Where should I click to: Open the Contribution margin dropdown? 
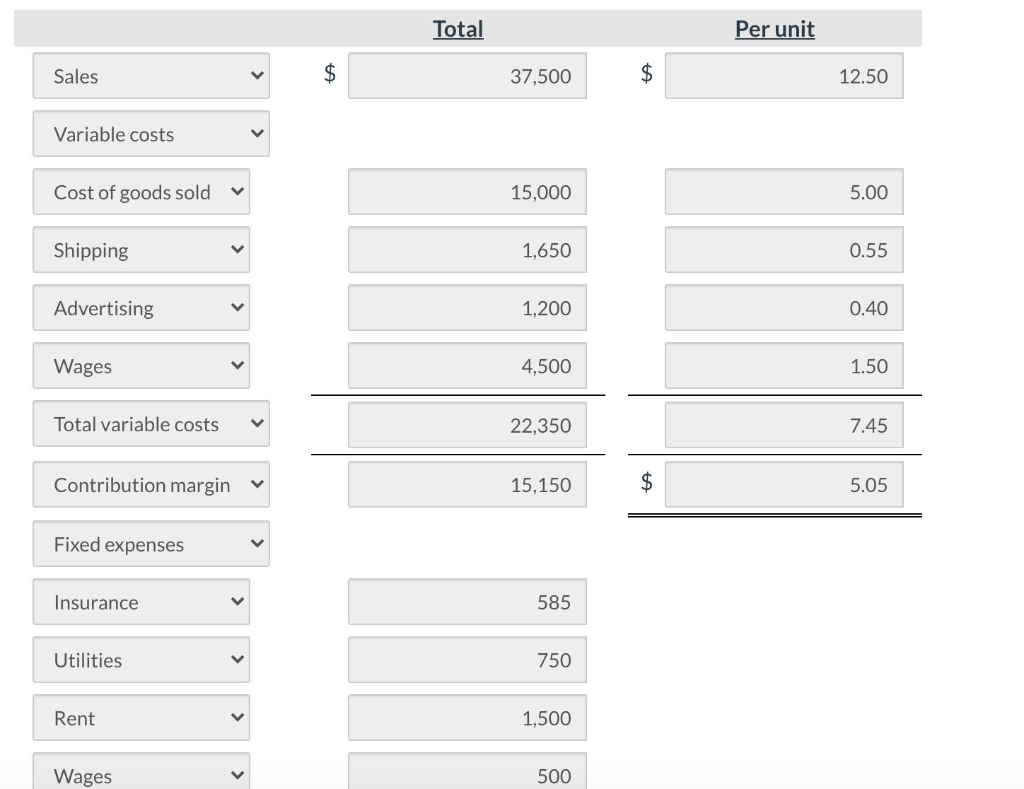point(150,484)
